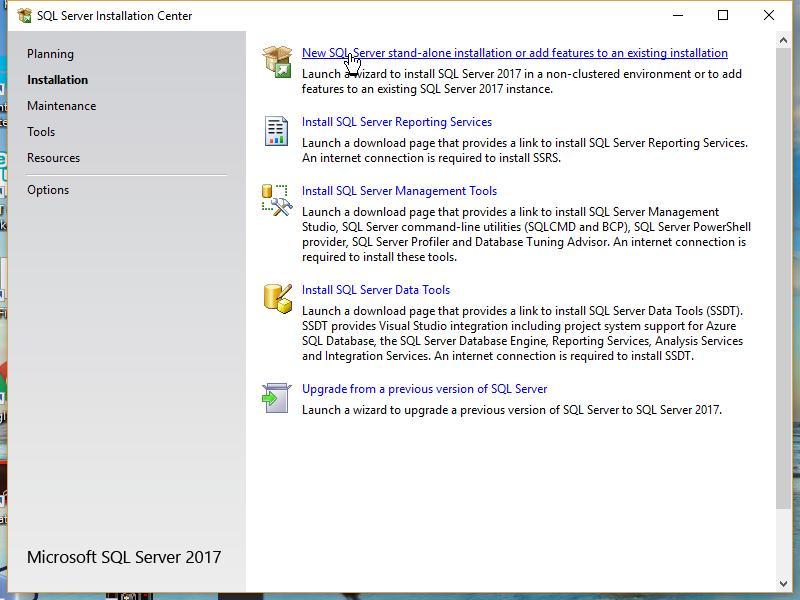Open Install SQL Server Data Tools link
The width and height of the screenshot is (800, 600).
376,290
